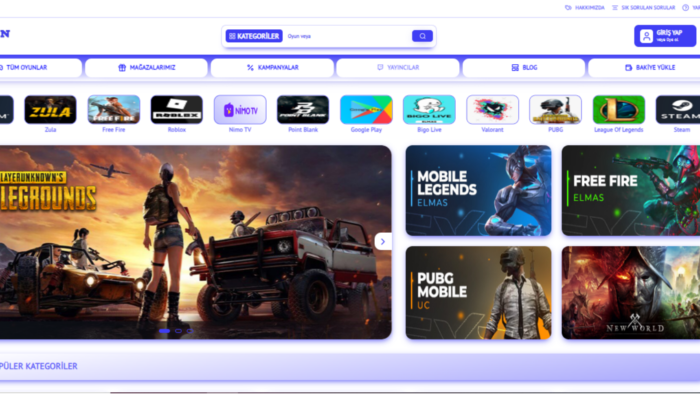Advance the banner with next arrow
700x394 pixels.
pyautogui.click(x=383, y=241)
